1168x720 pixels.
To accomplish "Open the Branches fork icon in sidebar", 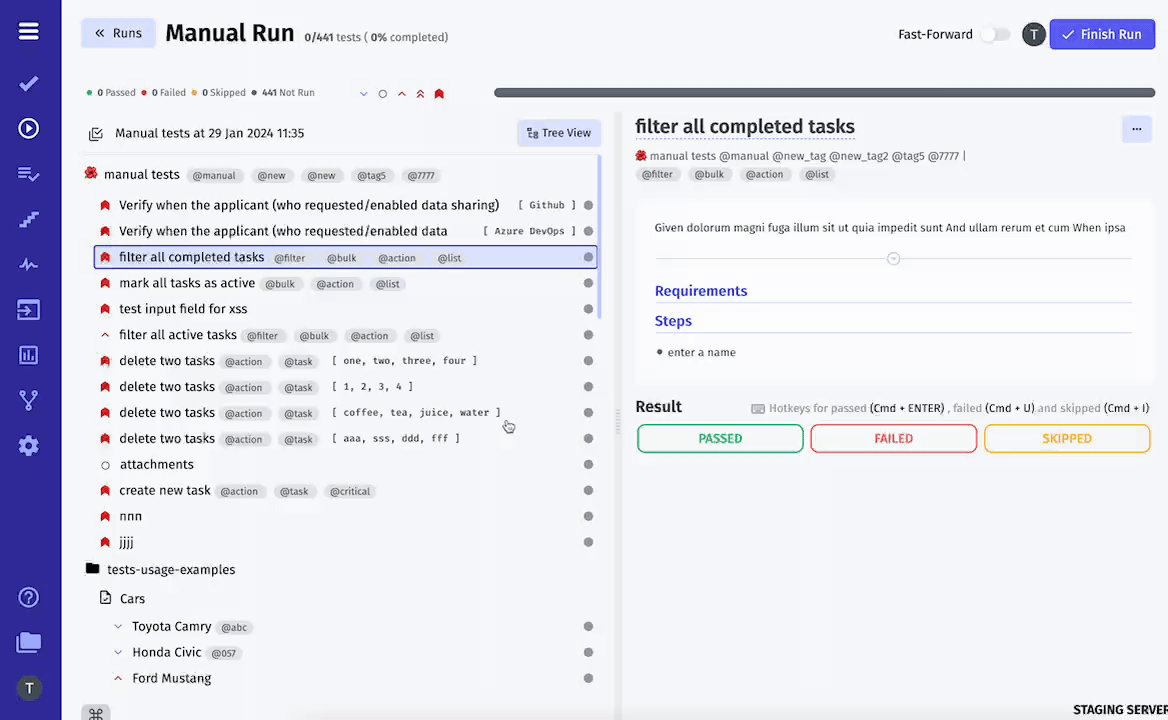I will click(28, 401).
